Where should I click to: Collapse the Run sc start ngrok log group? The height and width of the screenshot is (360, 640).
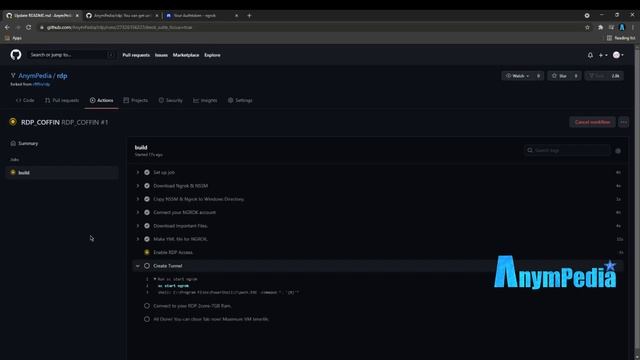pyautogui.click(x=155, y=279)
